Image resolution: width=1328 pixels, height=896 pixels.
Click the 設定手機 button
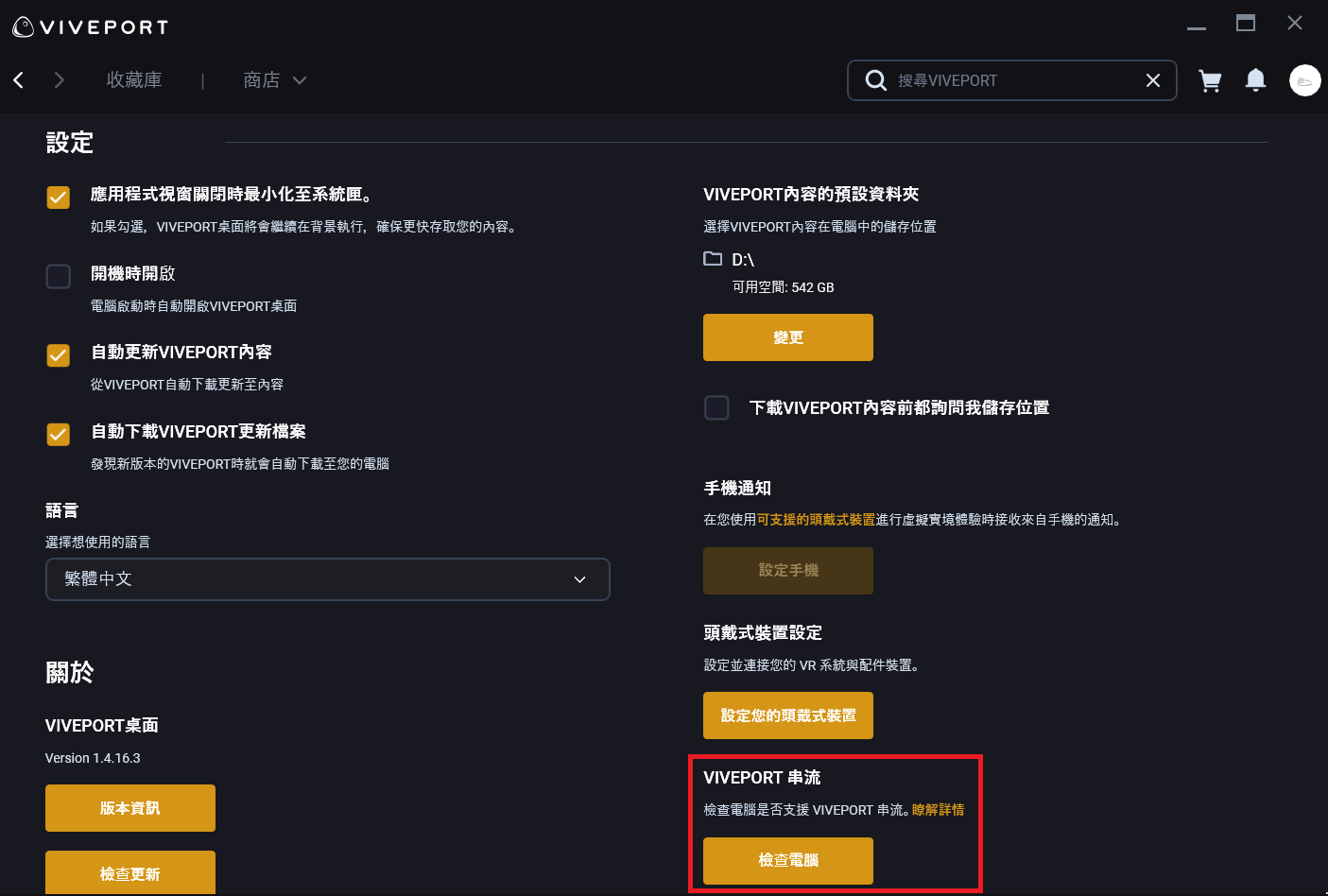[788, 571]
